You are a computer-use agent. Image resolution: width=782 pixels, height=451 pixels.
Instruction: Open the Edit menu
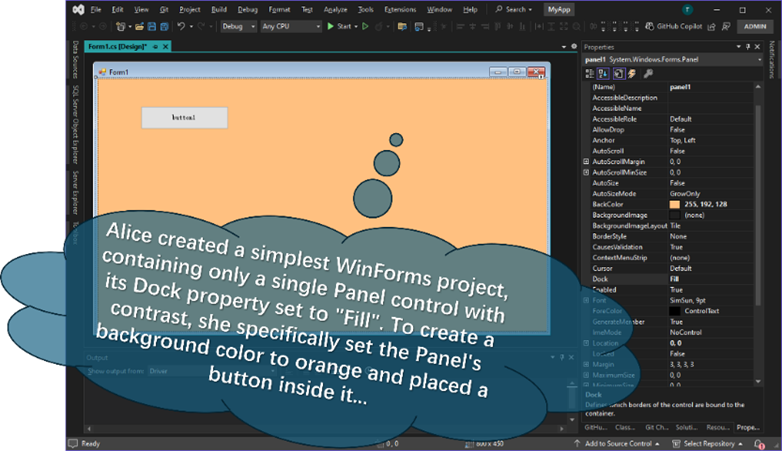coord(117,9)
